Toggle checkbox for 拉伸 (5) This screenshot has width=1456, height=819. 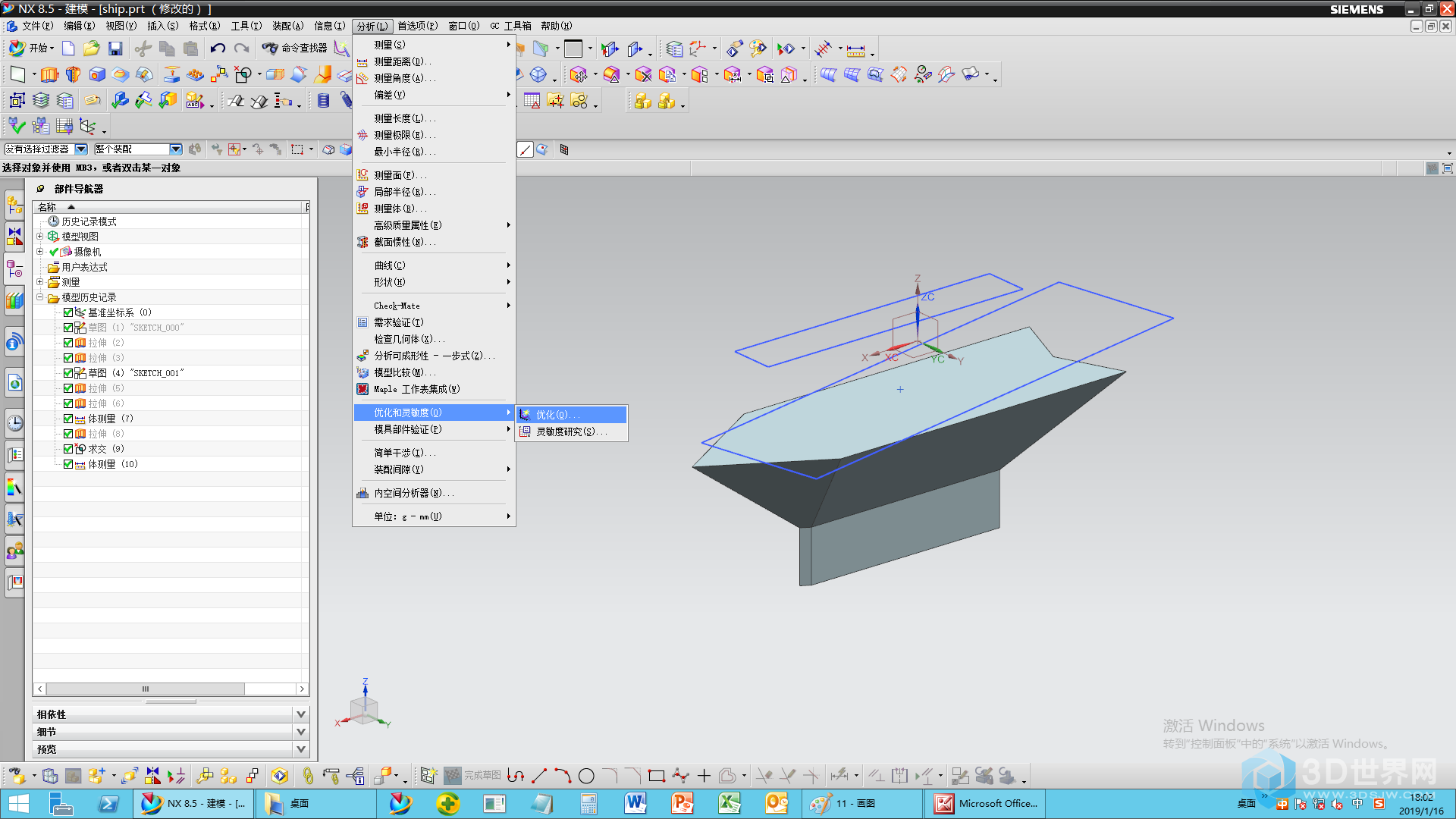(x=68, y=388)
